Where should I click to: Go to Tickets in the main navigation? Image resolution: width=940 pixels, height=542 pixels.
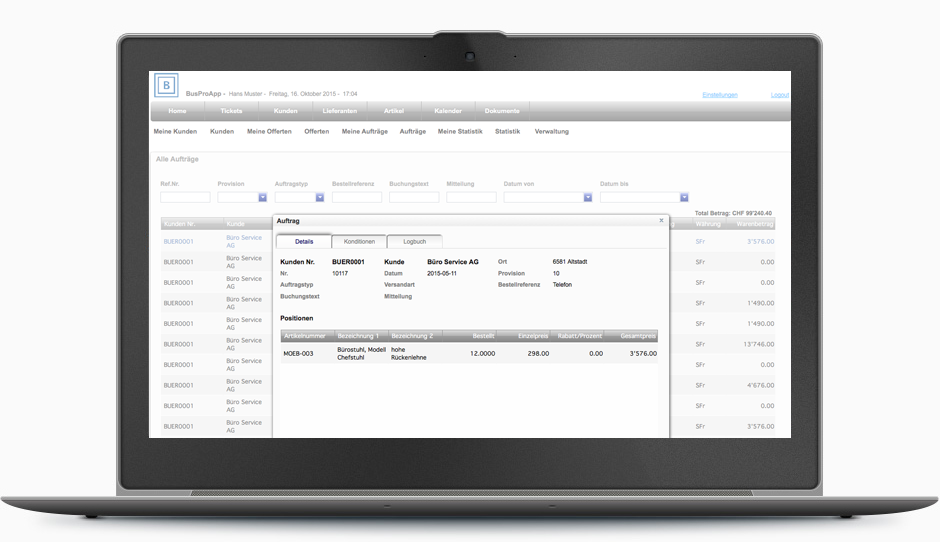point(231,111)
